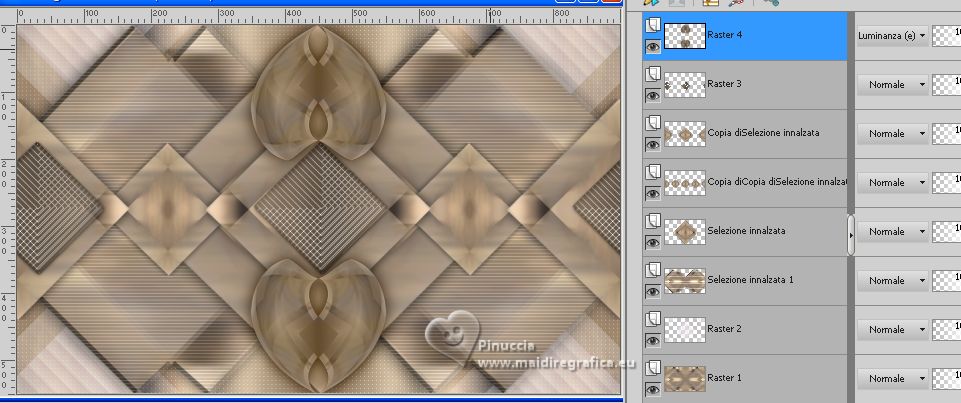
Task: Click the 'Raster 3' layer name
Action: (x=724, y=84)
